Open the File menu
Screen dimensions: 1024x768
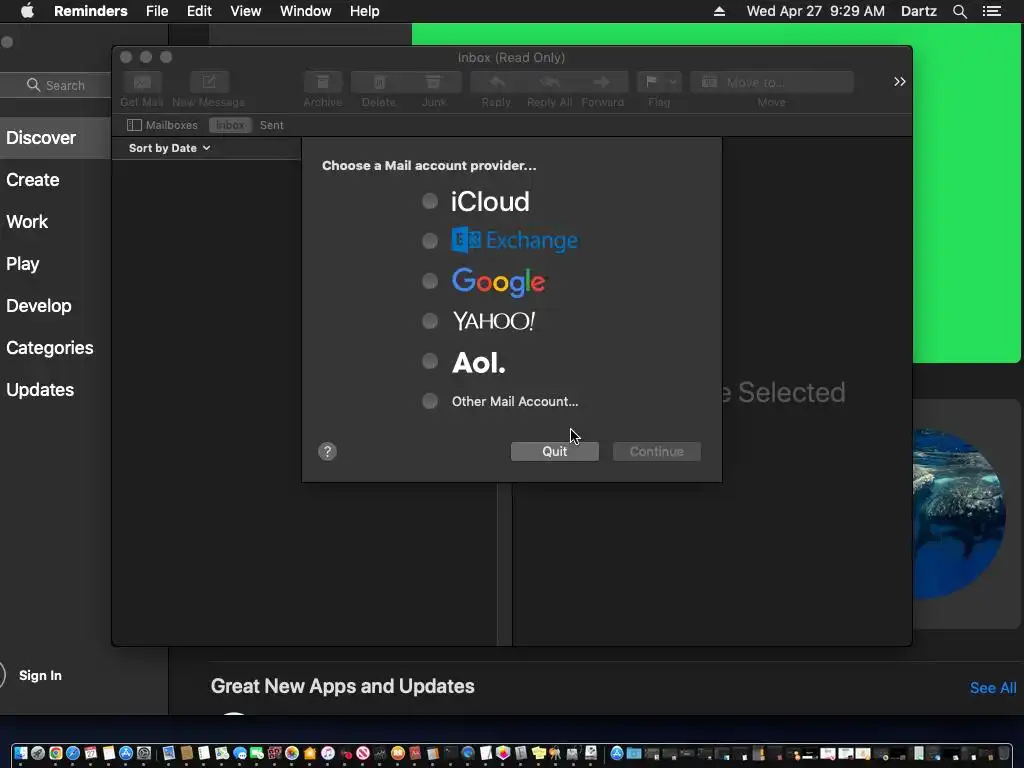(157, 11)
